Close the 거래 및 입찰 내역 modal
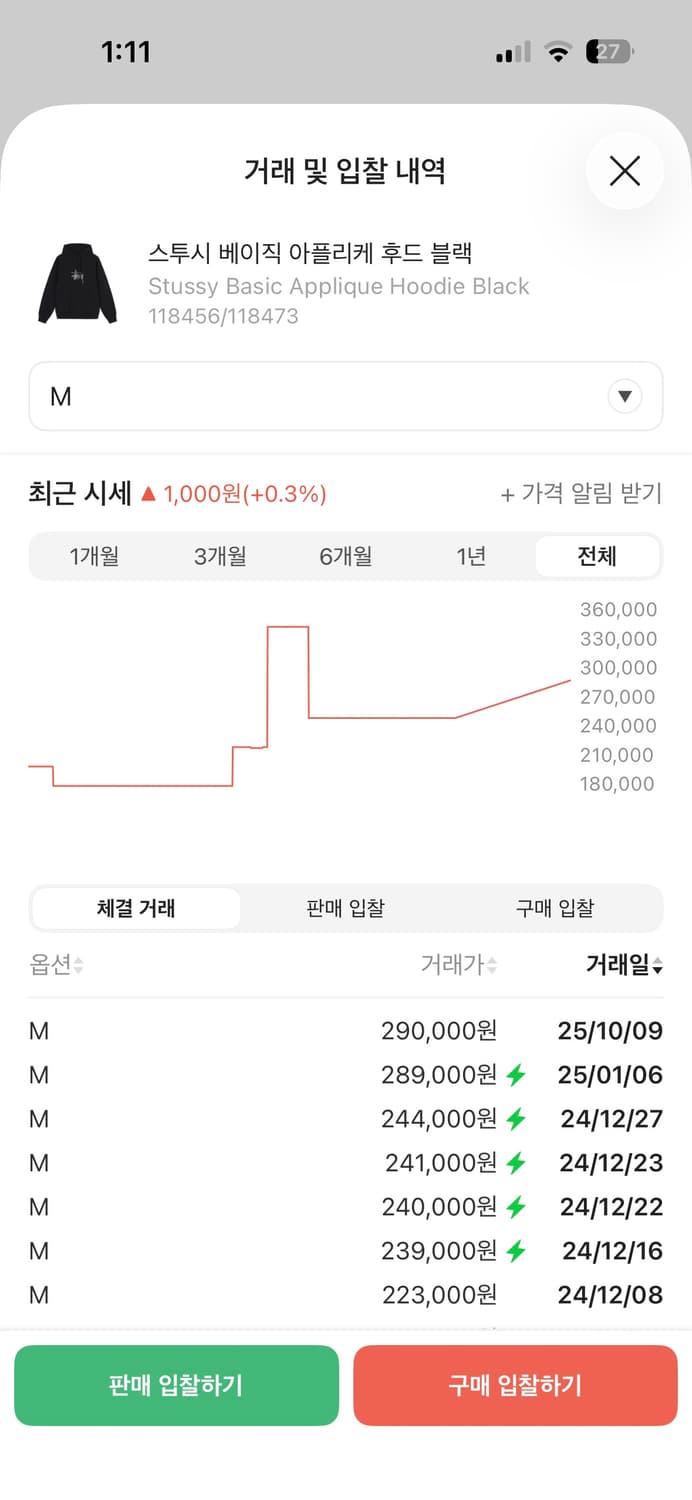692x1500 pixels. point(624,171)
